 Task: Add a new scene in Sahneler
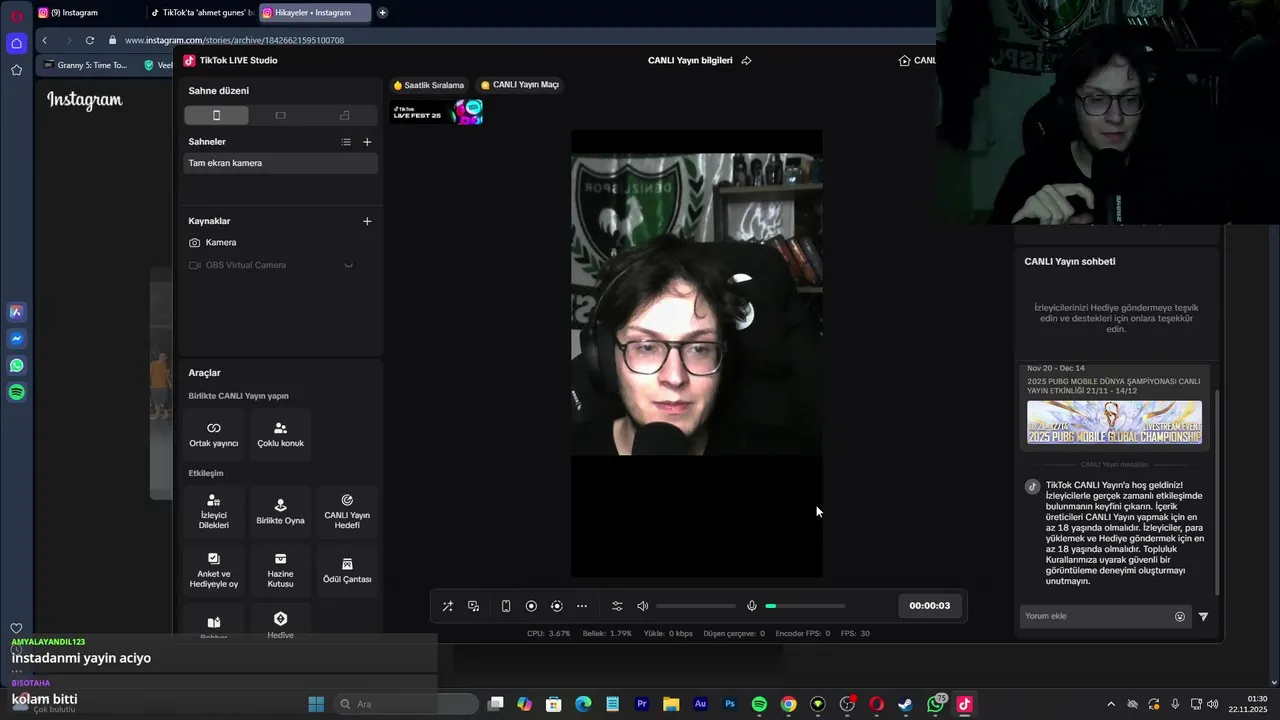tap(367, 142)
